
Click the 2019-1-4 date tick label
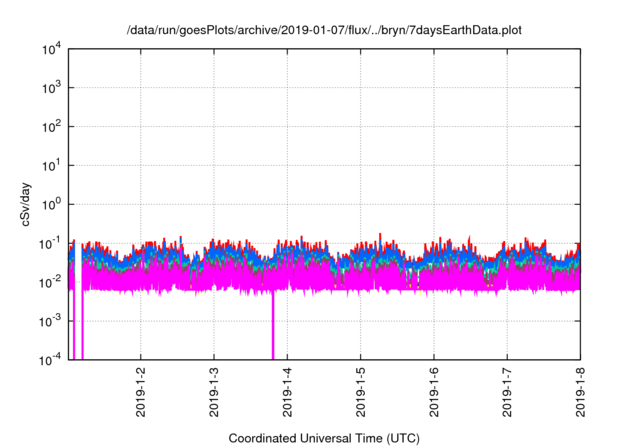coord(287,392)
